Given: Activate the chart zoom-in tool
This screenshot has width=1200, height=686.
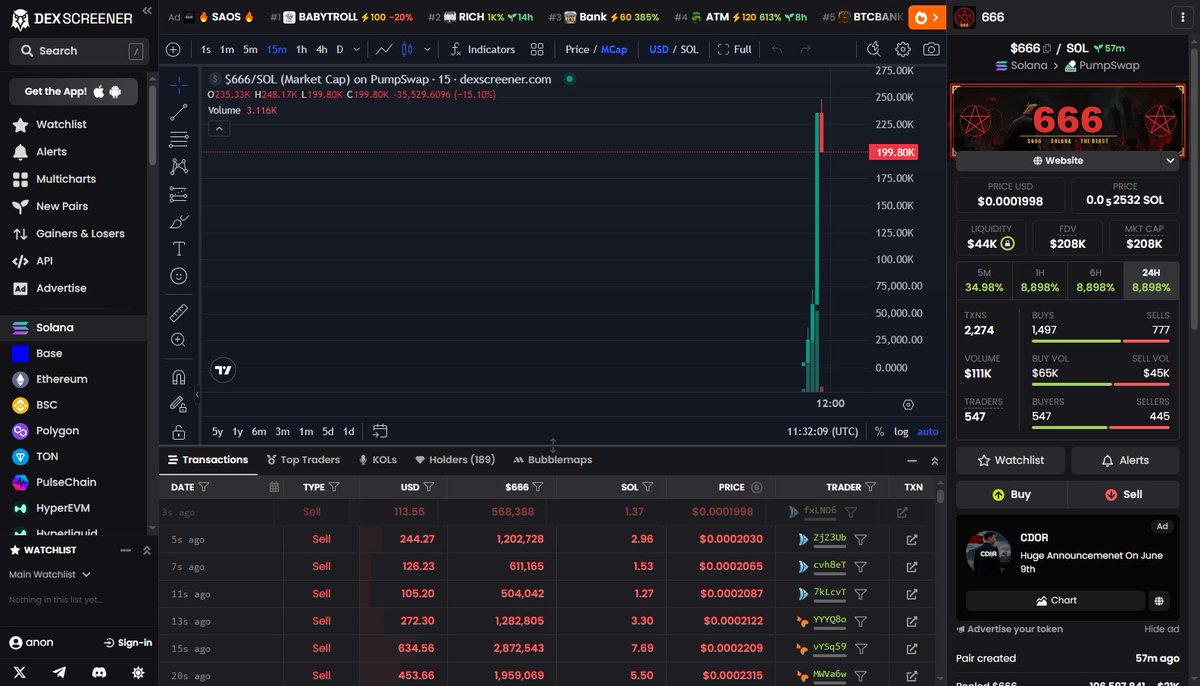Looking at the screenshot, I should [x=178, y=340].
